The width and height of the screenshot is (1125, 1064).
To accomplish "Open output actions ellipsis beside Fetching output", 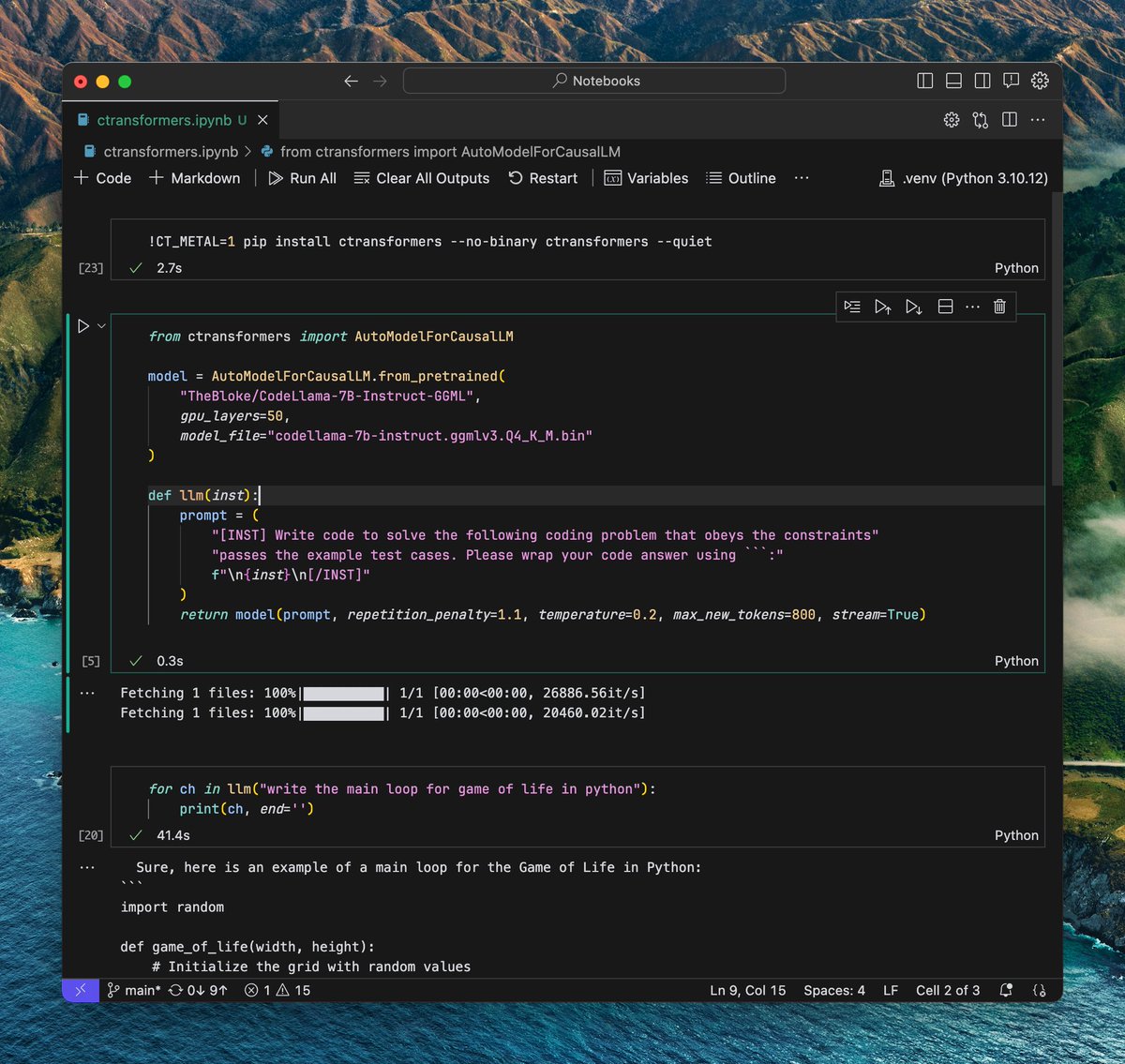I will [x=87, y=694].
